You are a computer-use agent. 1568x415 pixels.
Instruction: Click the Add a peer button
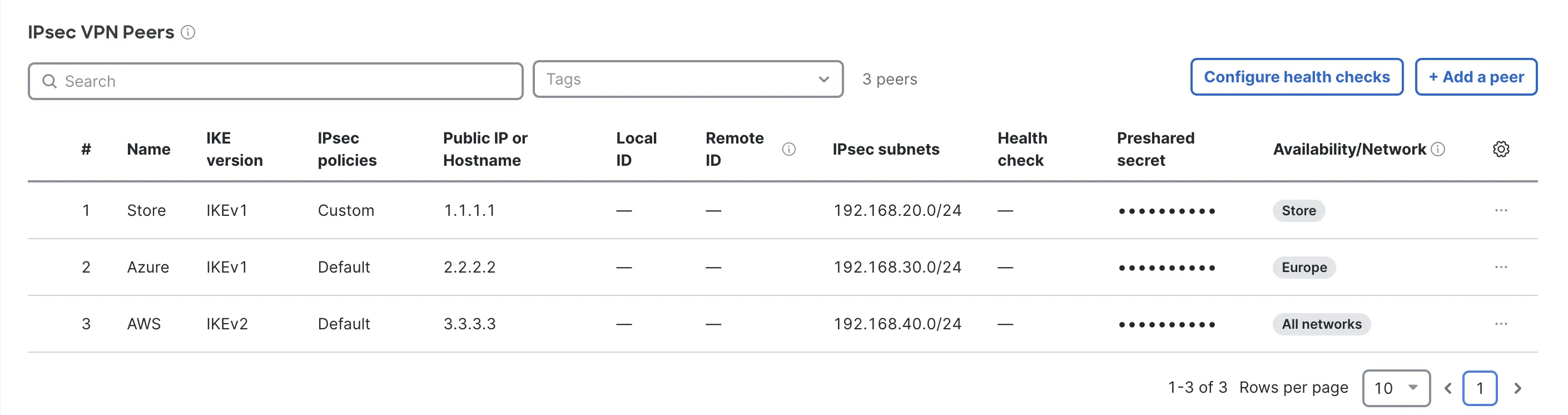1476,77
